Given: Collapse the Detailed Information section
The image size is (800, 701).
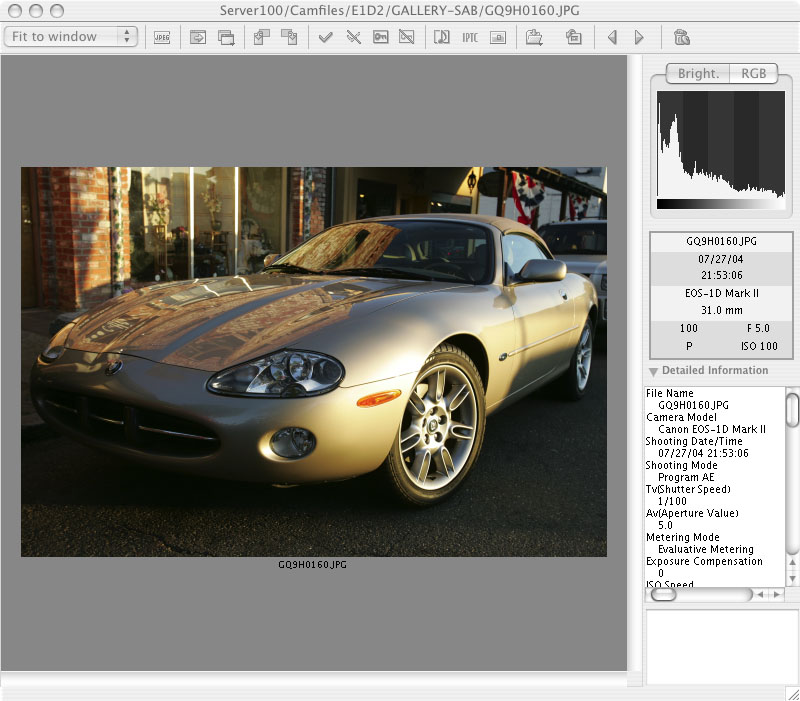Looking at the screenshot, I should [x=653, y=371].
